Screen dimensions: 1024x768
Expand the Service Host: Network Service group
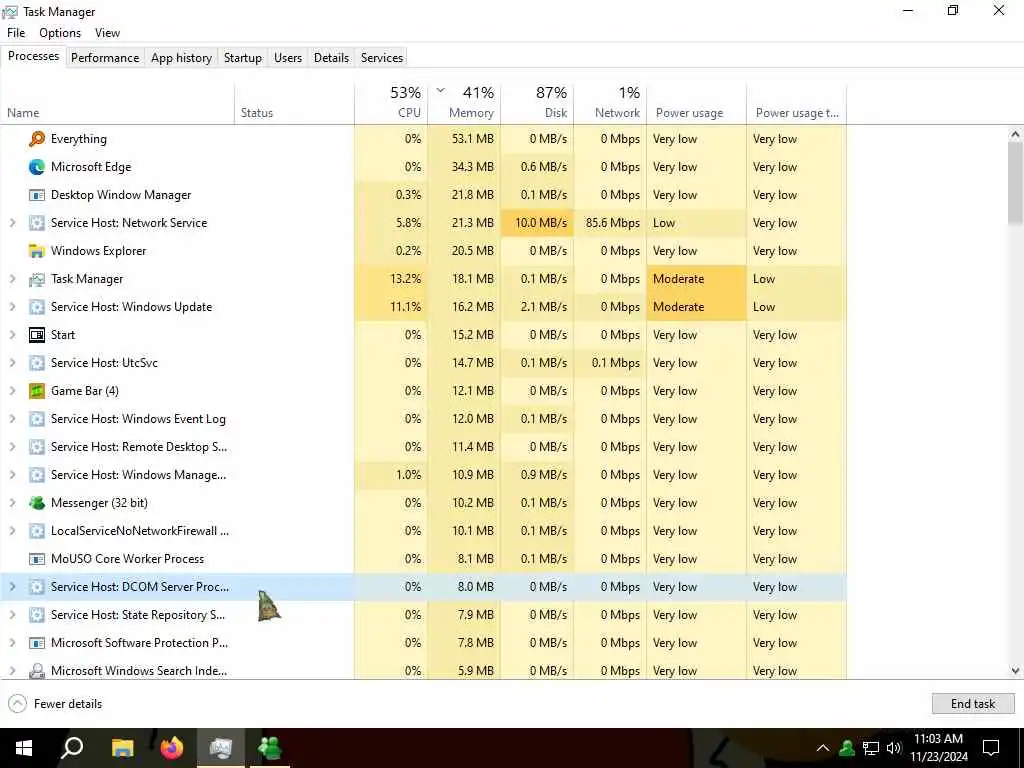[x=12, y=223]
